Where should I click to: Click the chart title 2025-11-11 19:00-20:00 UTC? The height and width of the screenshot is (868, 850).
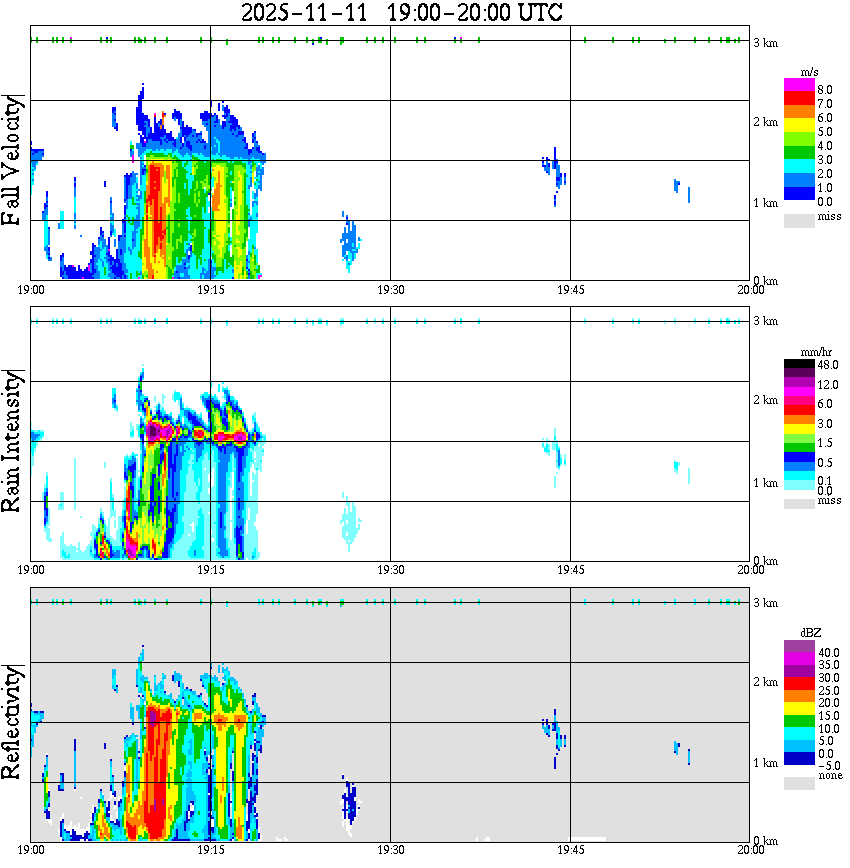coord(401,12)
